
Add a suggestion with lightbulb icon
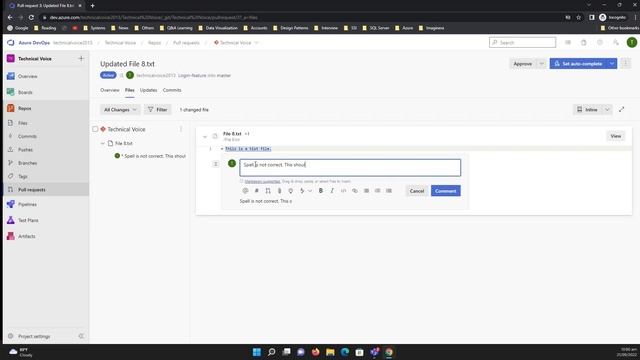point(291,191)
